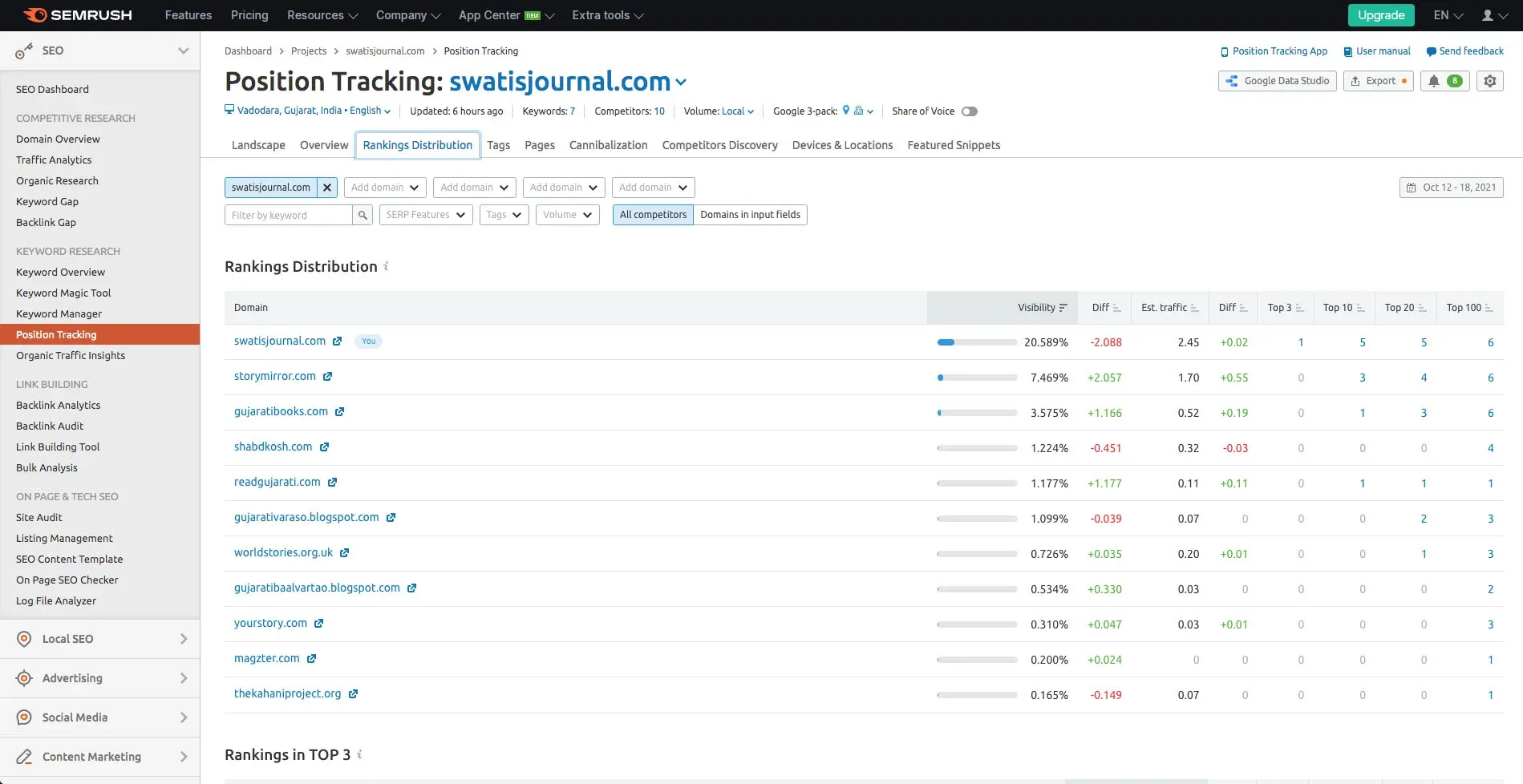Open external link icon for swatisjournal.com
Viewport: 1523px width, 784px height.
[338, 341]
